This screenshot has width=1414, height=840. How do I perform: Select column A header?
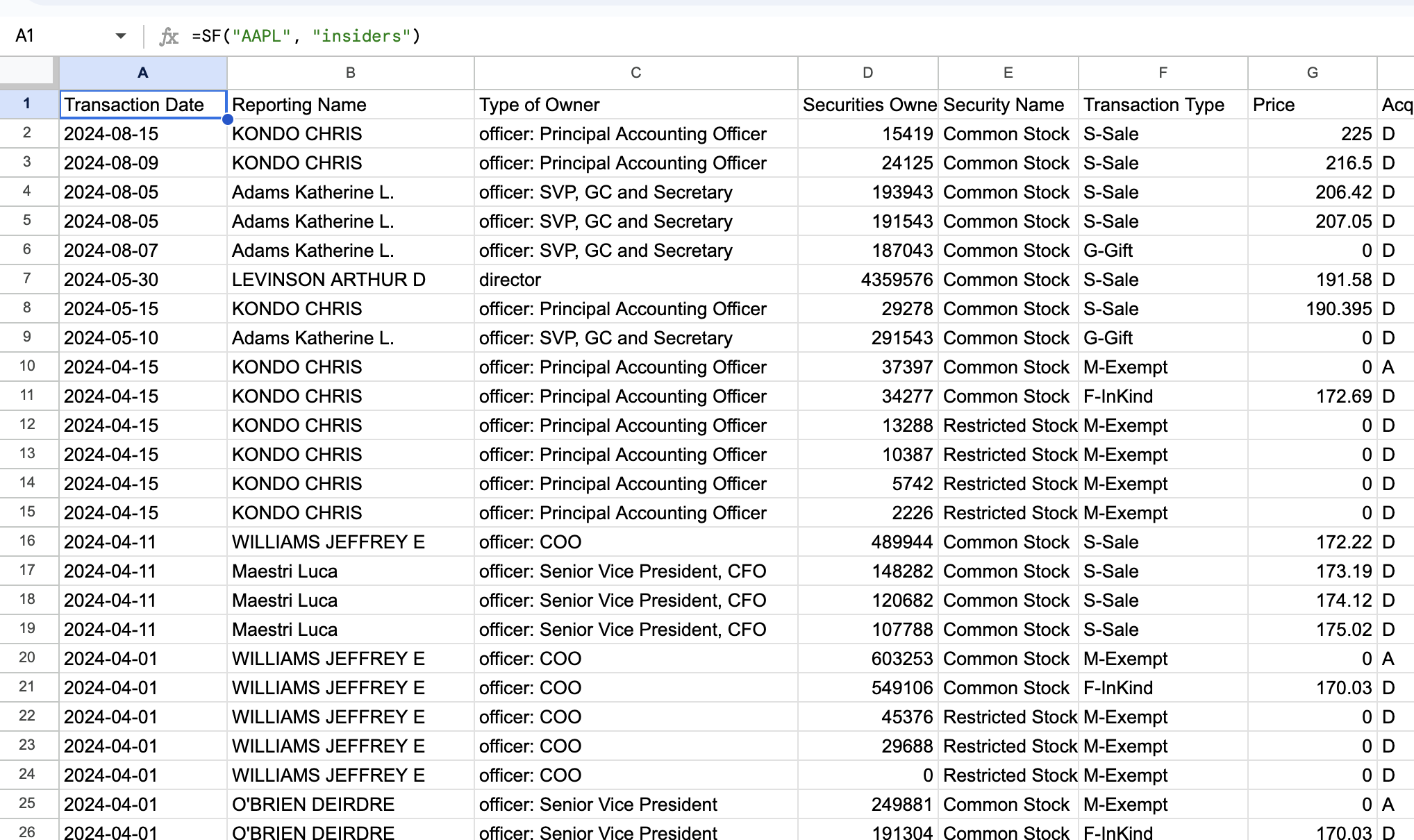[x=142, y=72]
